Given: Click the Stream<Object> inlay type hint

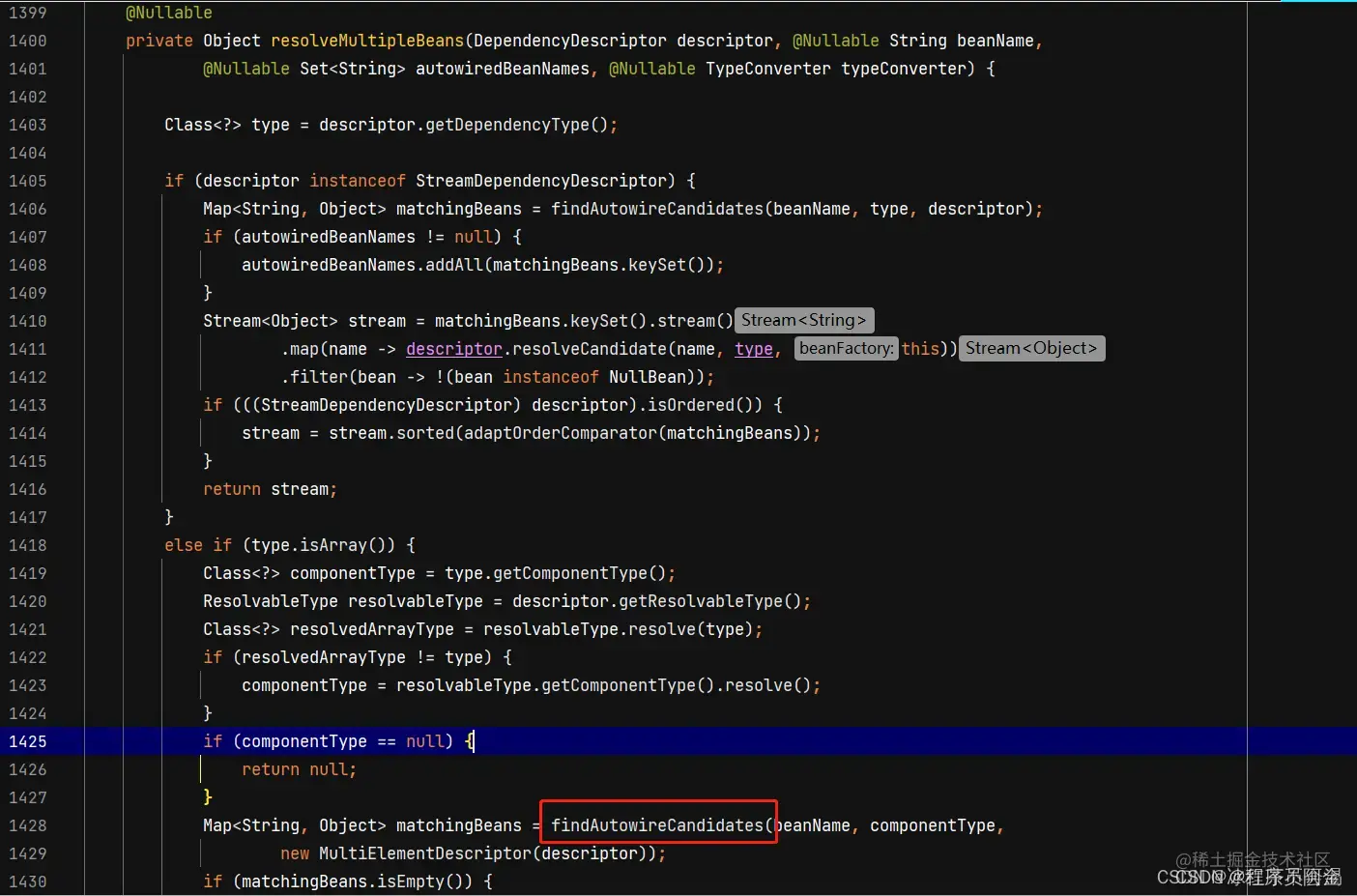Looking at the screenshot, I should click(x=1031, y=348).
